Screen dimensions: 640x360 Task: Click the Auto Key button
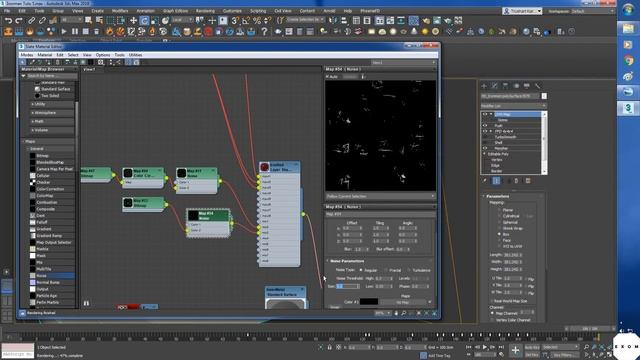[x=532, y=347]
